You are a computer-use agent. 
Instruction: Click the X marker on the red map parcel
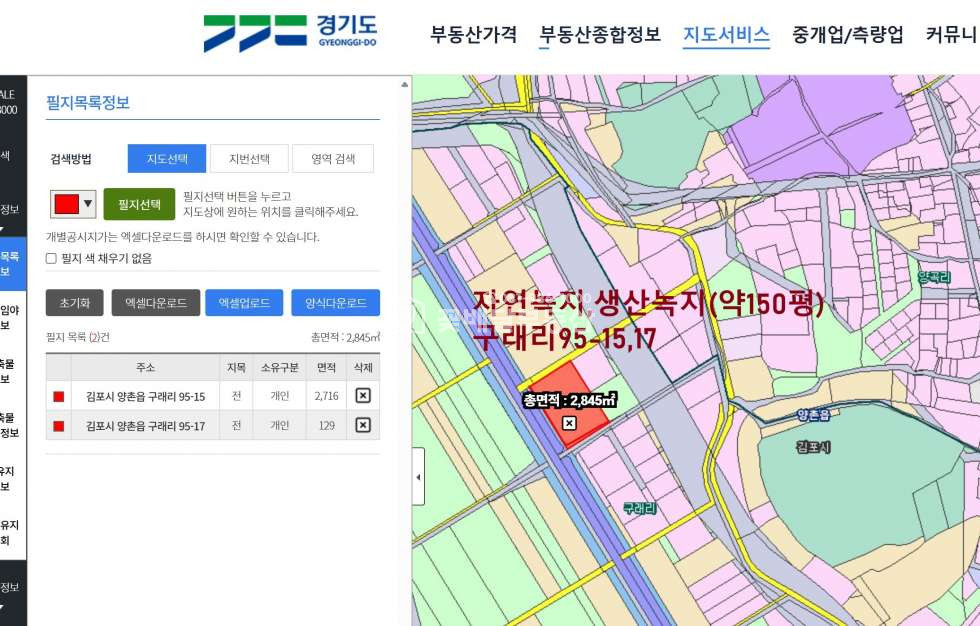569,423
